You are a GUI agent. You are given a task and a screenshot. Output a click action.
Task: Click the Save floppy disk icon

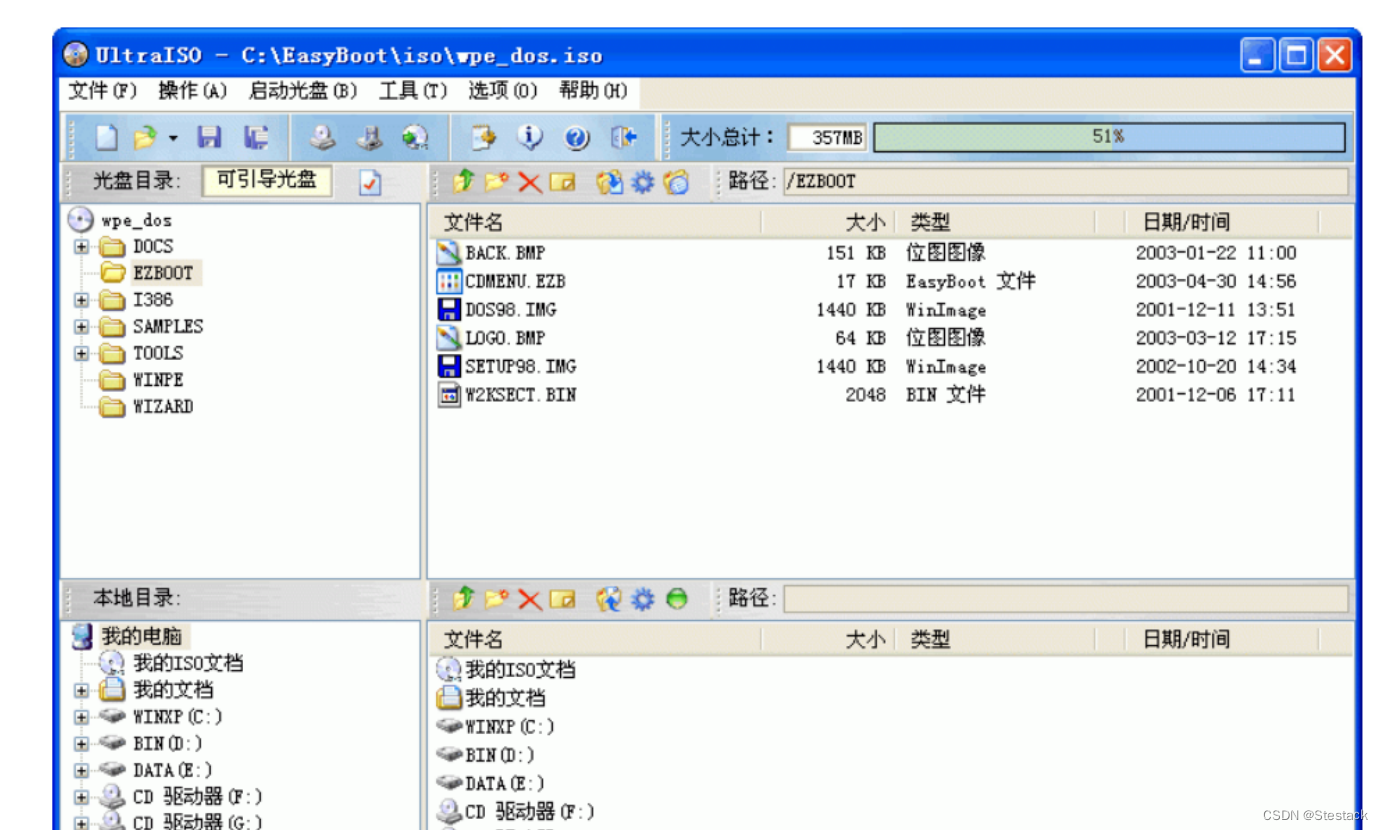(x=210, y=138)
